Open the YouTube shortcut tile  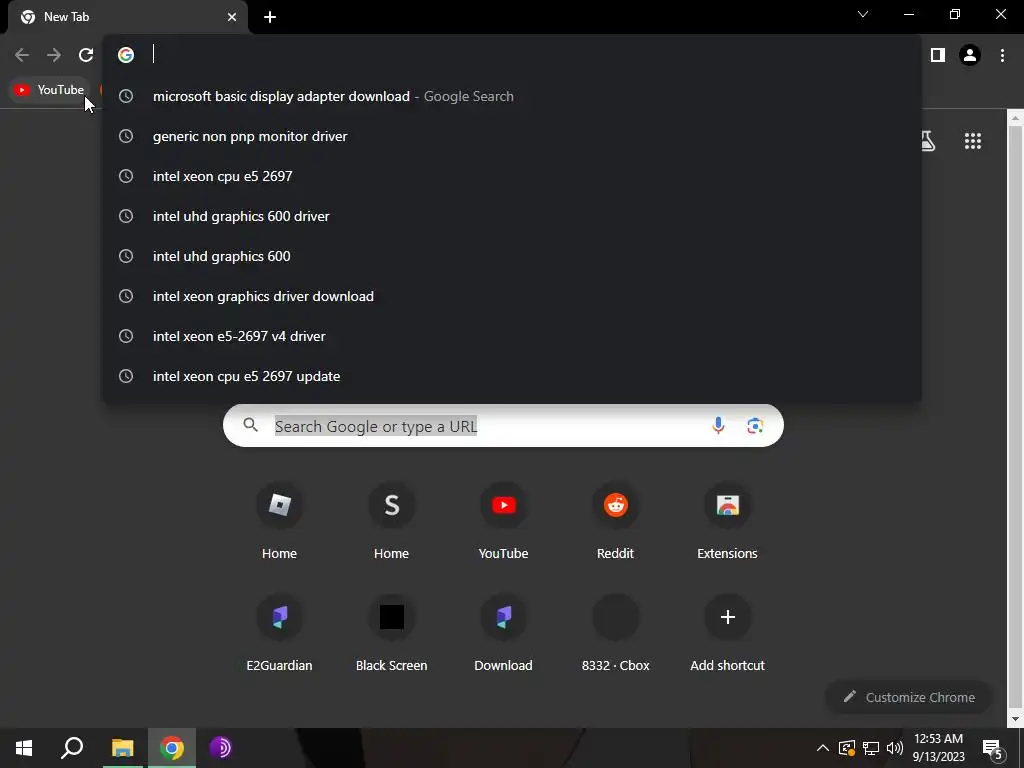point(504,520)
